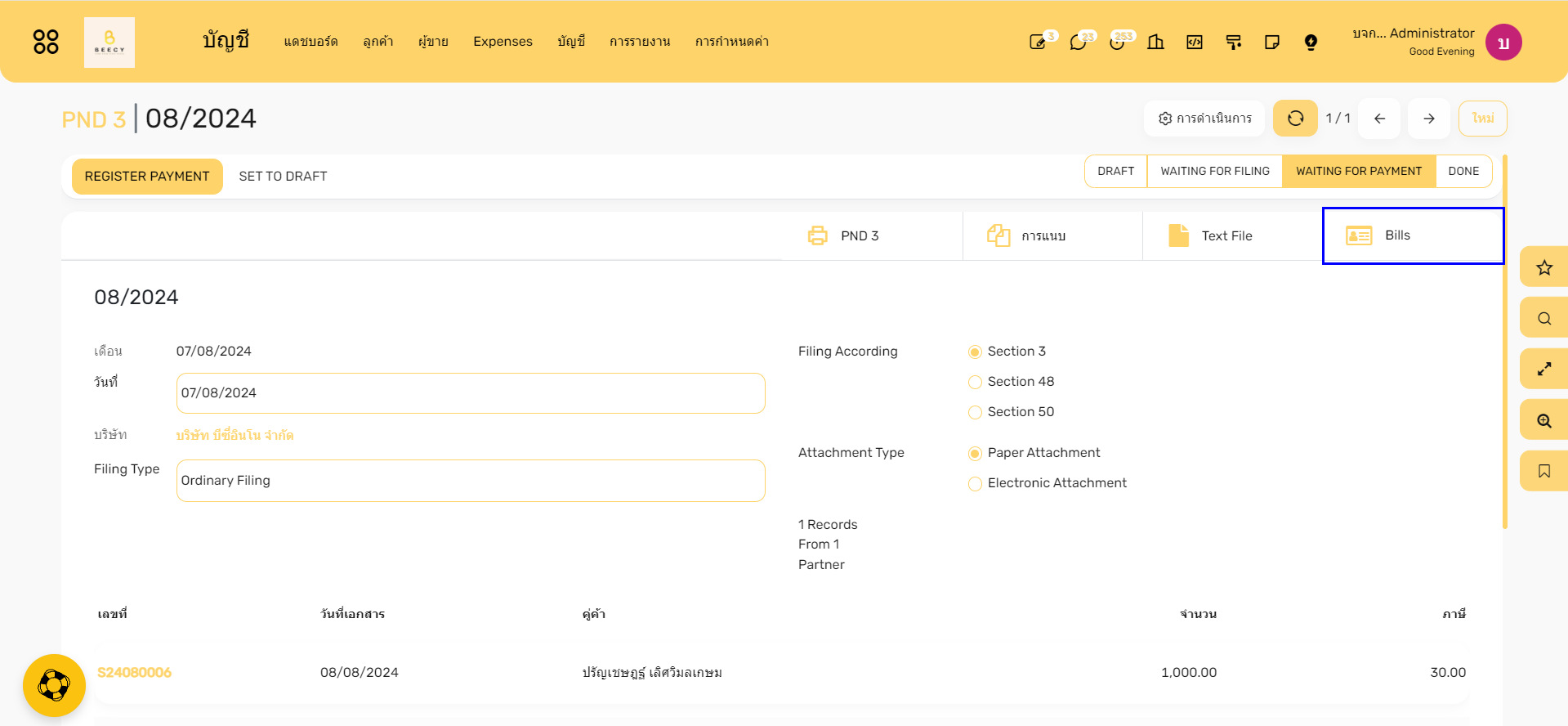
Task: Open the การดำเนินการ actions dropdown
Action: coord(1204,119)
